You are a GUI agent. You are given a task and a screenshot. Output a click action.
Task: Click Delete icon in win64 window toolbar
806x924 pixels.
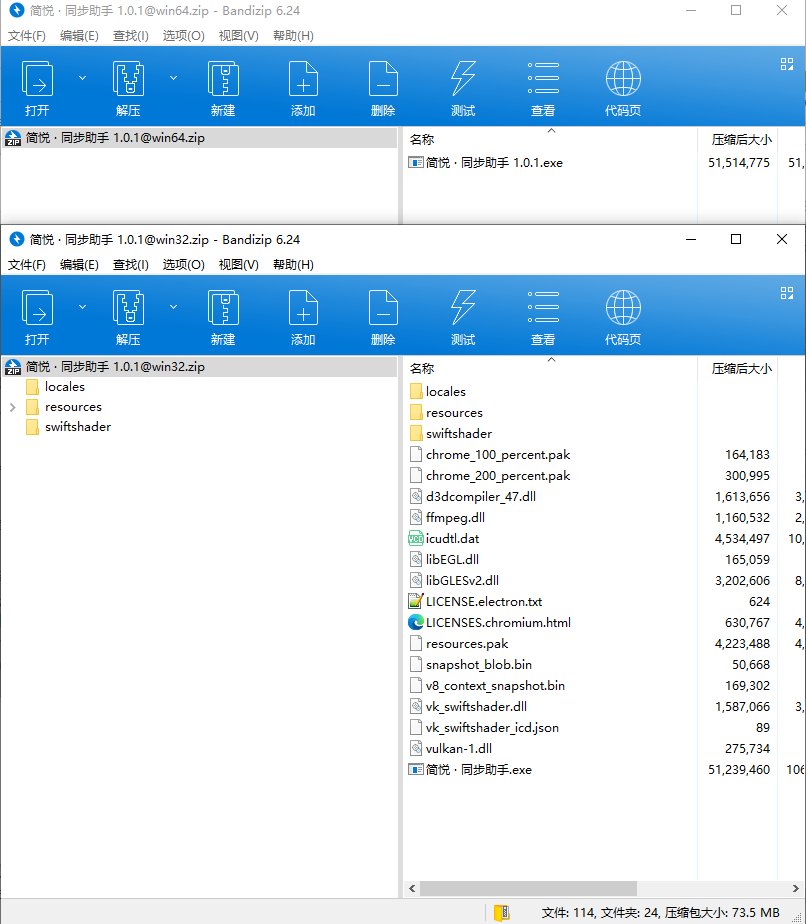coord(383,78)
